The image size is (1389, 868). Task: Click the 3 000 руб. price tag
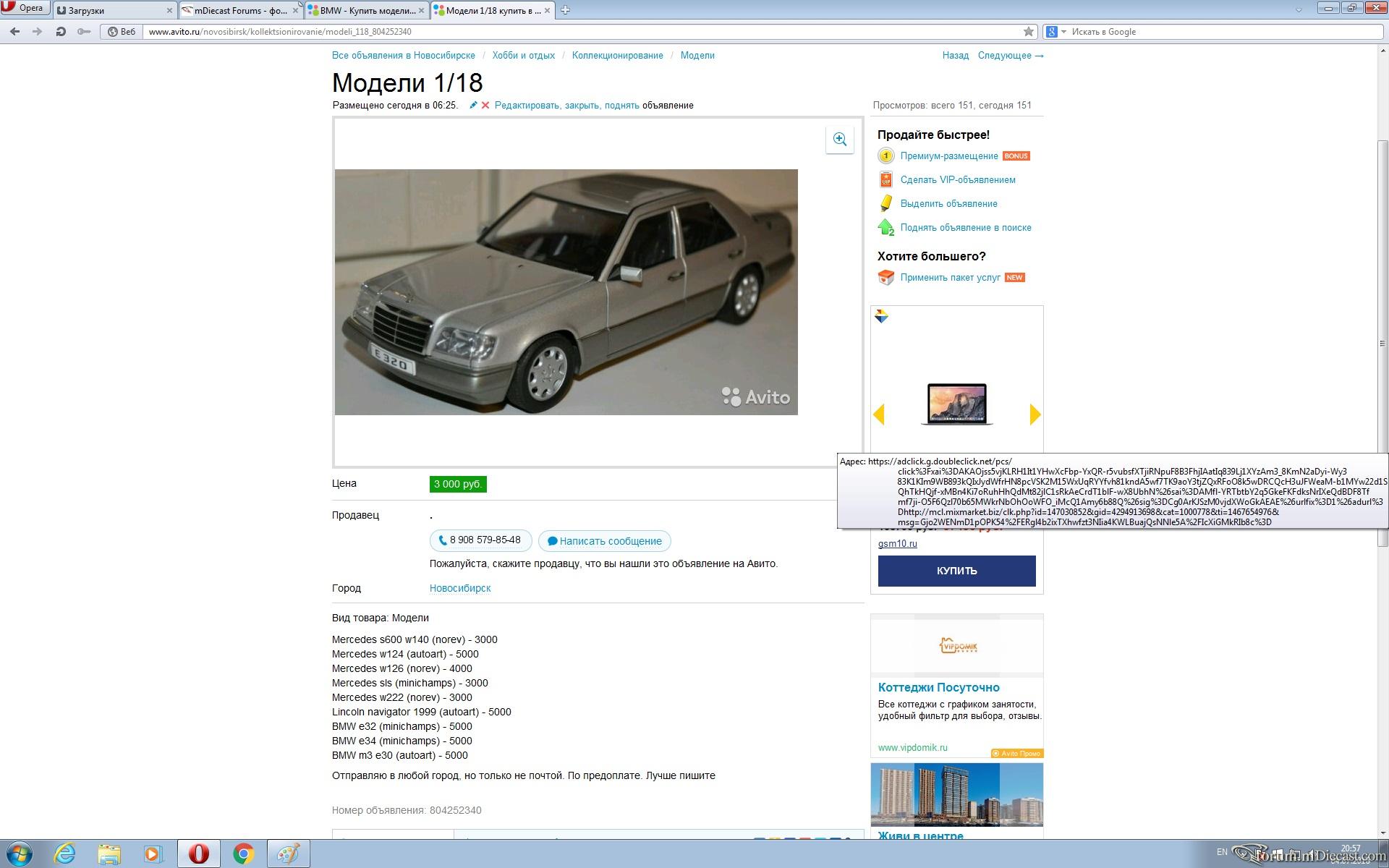458,484
